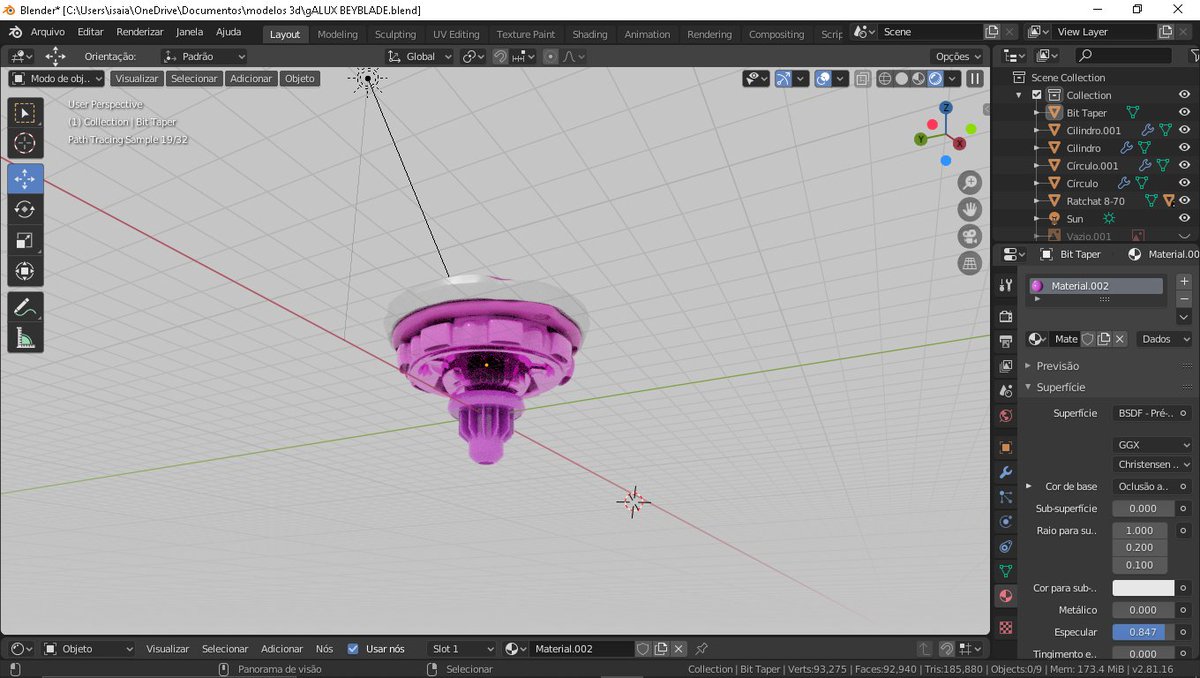
Task: Click the Cor para sub-superfície color swatch
Action: click(1143, 588)
